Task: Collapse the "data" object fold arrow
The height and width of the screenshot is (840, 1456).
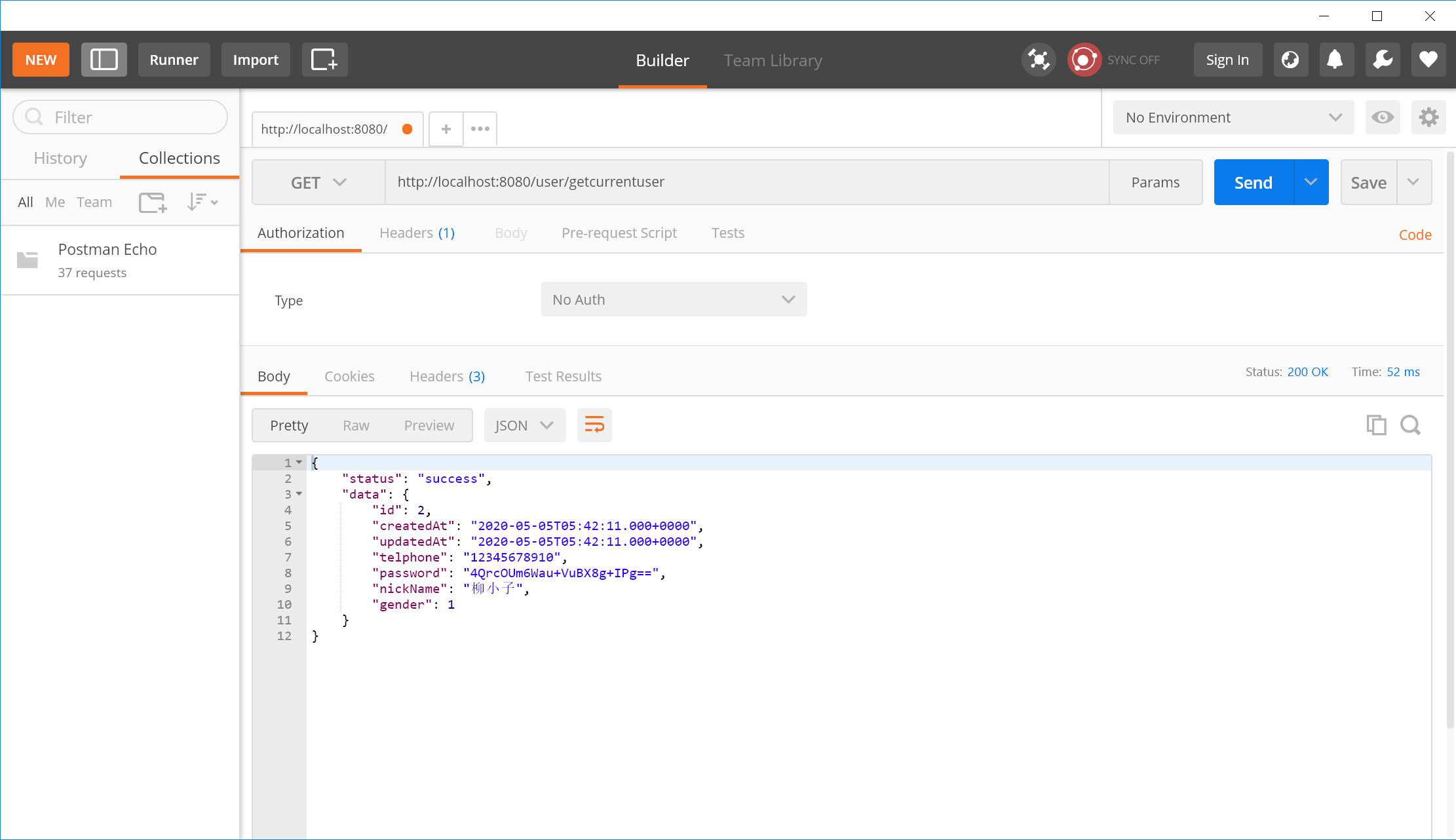Action: pyautogui.click(x=299, y=494)
